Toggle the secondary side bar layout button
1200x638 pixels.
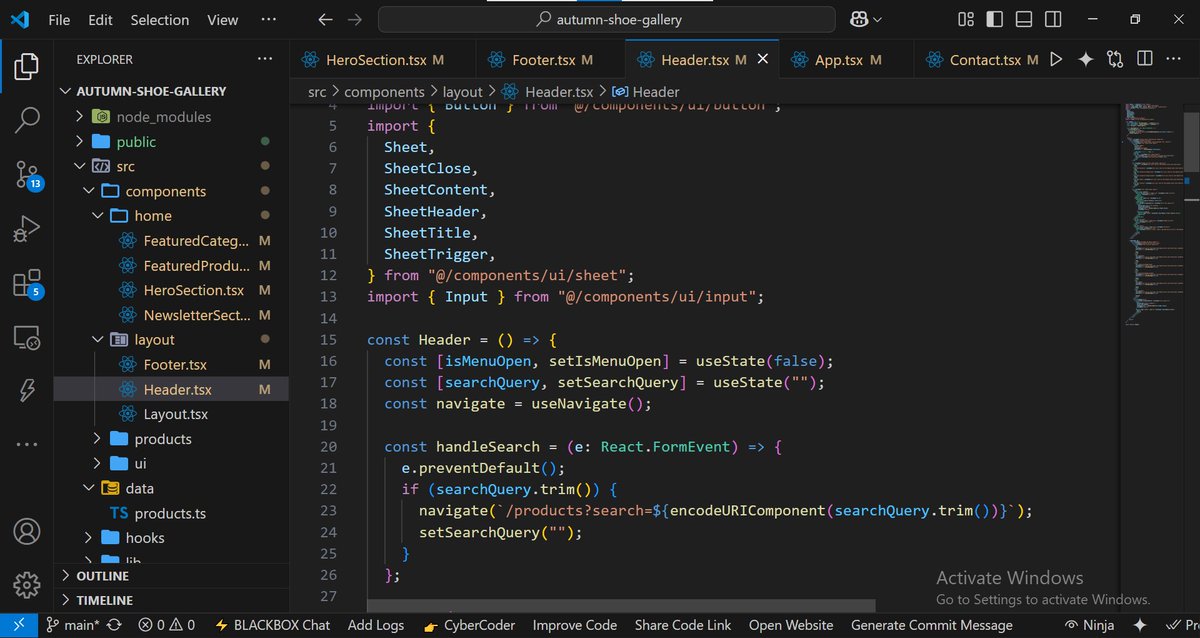1053,19
